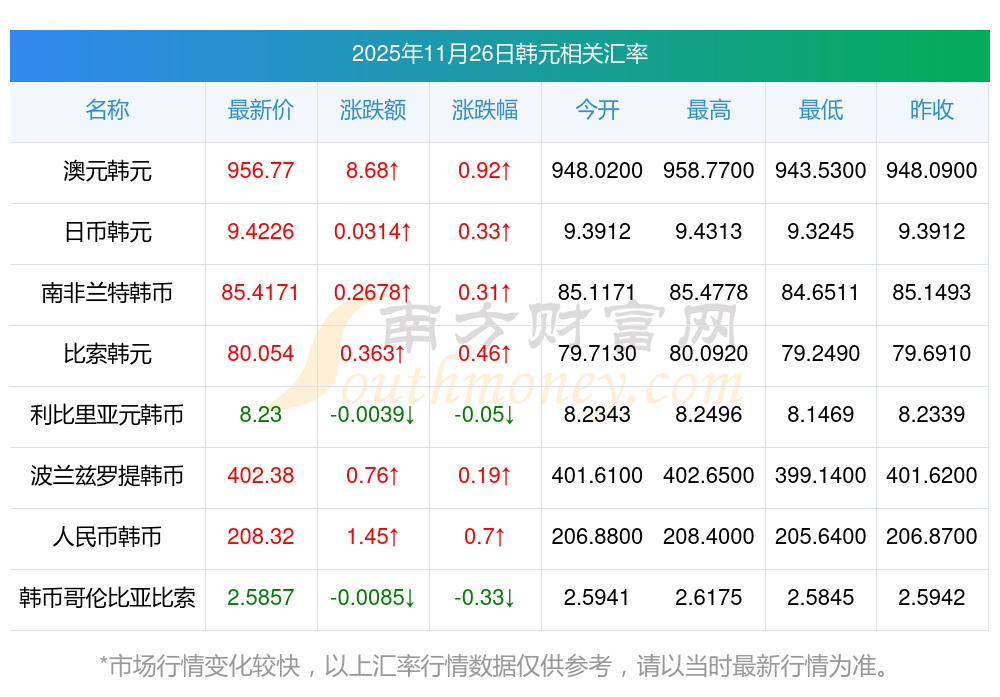Viewport: 1000px width, 697px height.
Task: Click the change amount 0.76↑
Action: coord(372,476)
